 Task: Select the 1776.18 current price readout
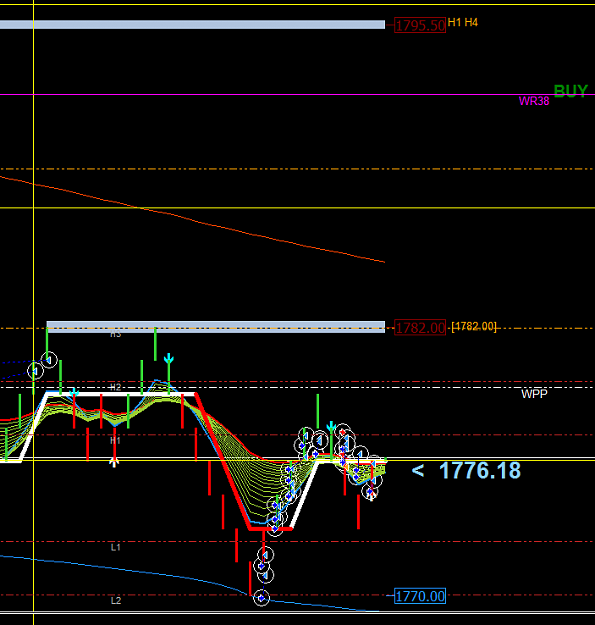pyautogui.click(x=480, y=471)
